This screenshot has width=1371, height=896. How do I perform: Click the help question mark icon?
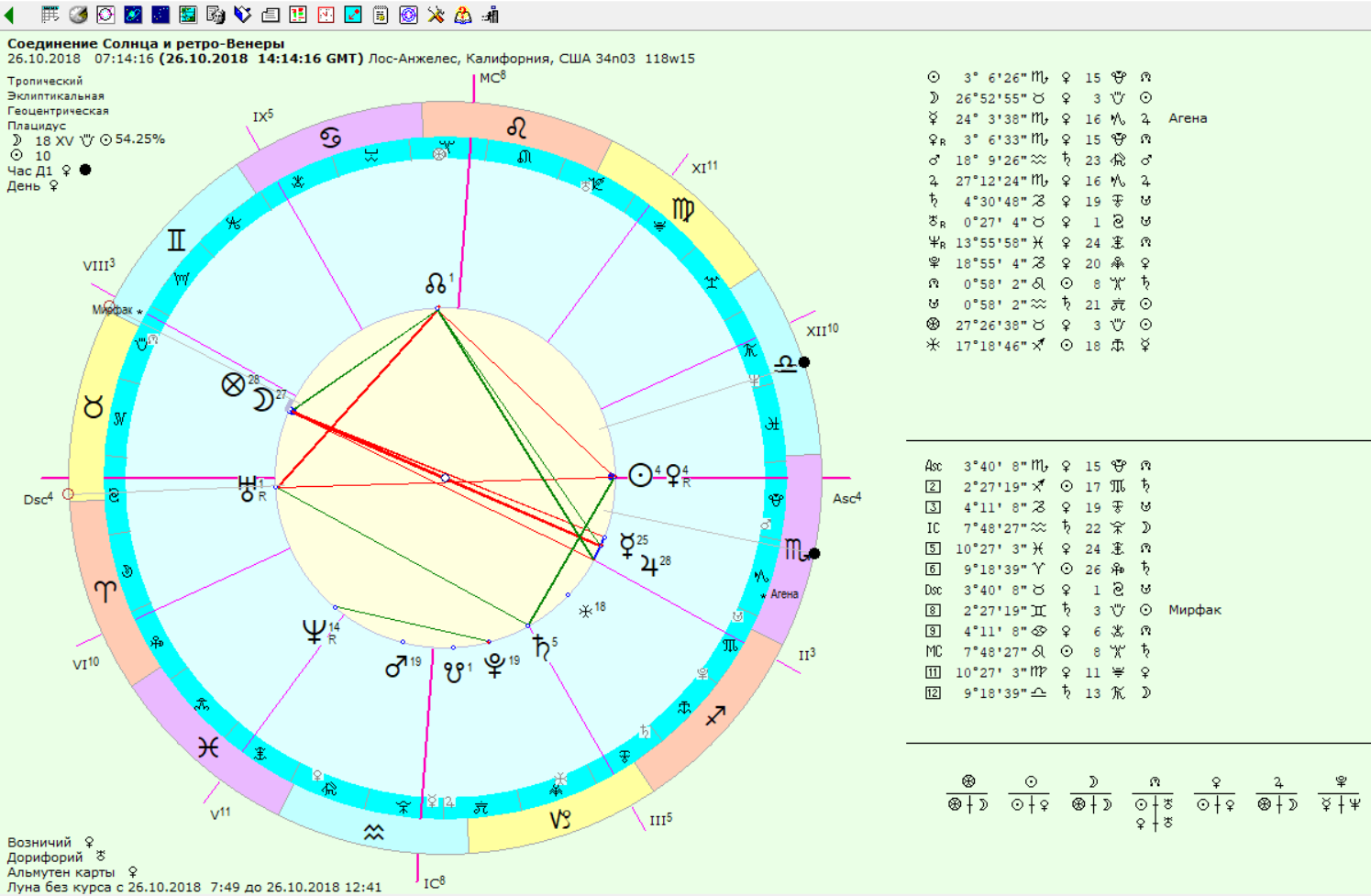pos(463,15)
